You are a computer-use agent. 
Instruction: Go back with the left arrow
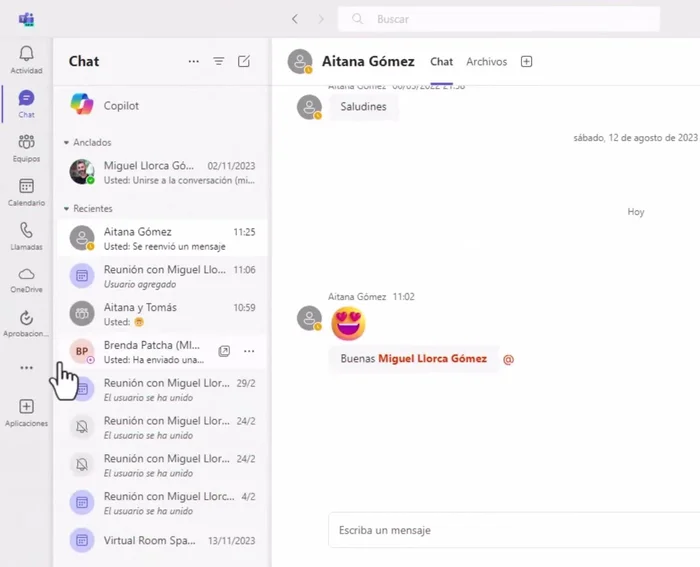tap(295, 19)
